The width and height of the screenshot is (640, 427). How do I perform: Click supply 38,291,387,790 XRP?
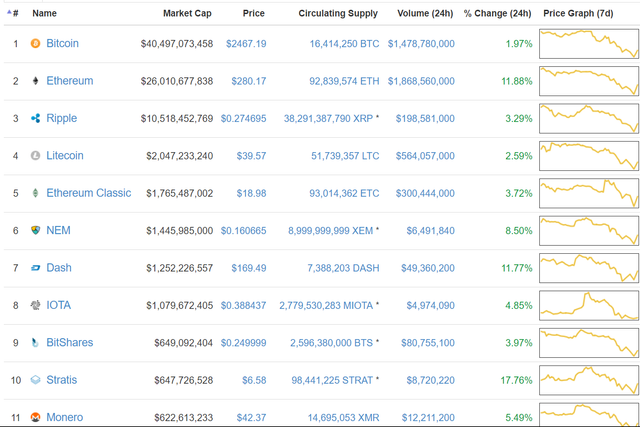329,119
